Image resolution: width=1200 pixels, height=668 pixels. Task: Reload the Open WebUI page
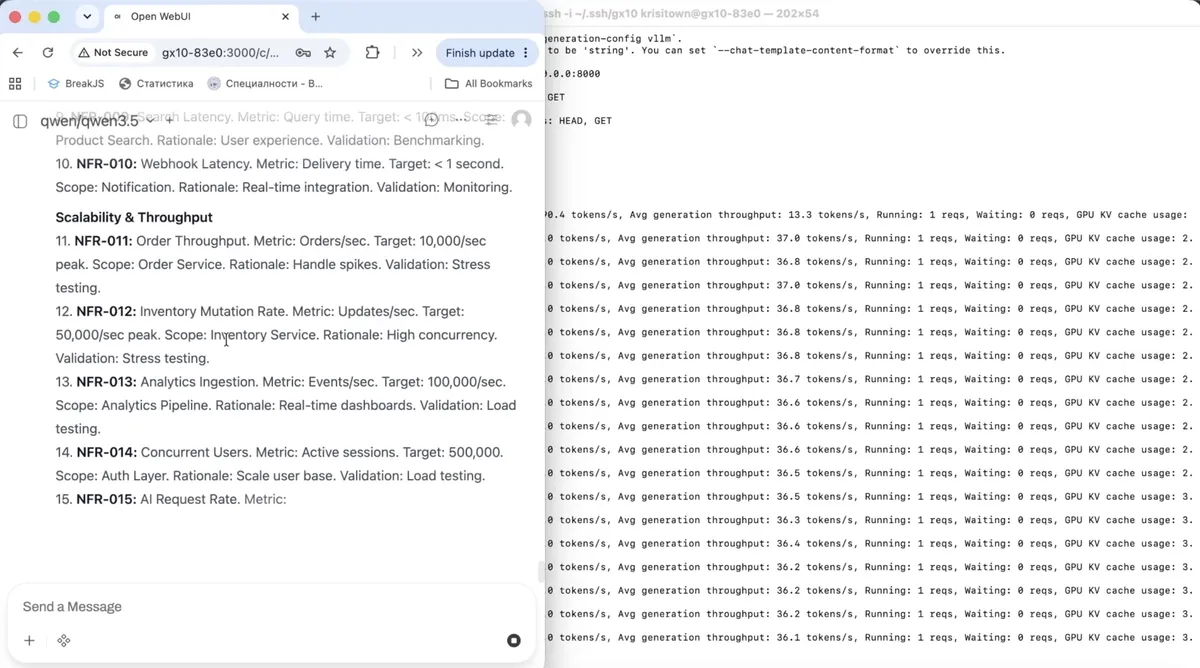click(x=48, y=53)
